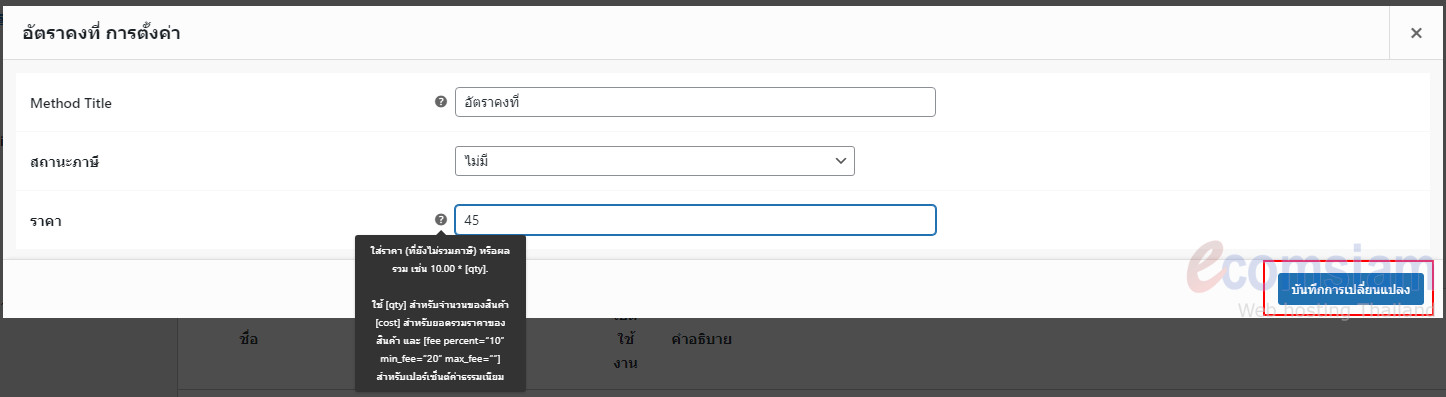
Task: Click the tooltip's fee percent shortcode text
Action: (x=465, y=342)
